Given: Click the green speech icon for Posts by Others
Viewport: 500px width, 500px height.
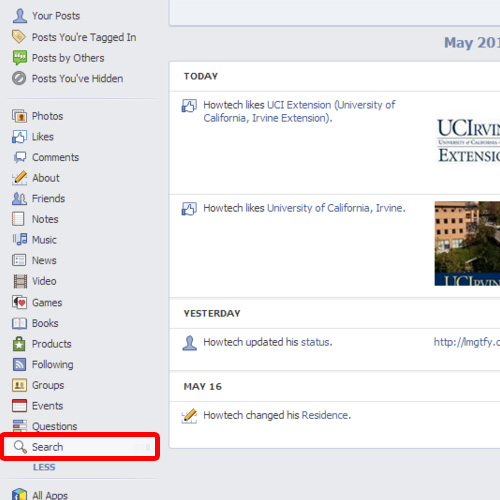Looking at the screenshot, I should point(20,58).
